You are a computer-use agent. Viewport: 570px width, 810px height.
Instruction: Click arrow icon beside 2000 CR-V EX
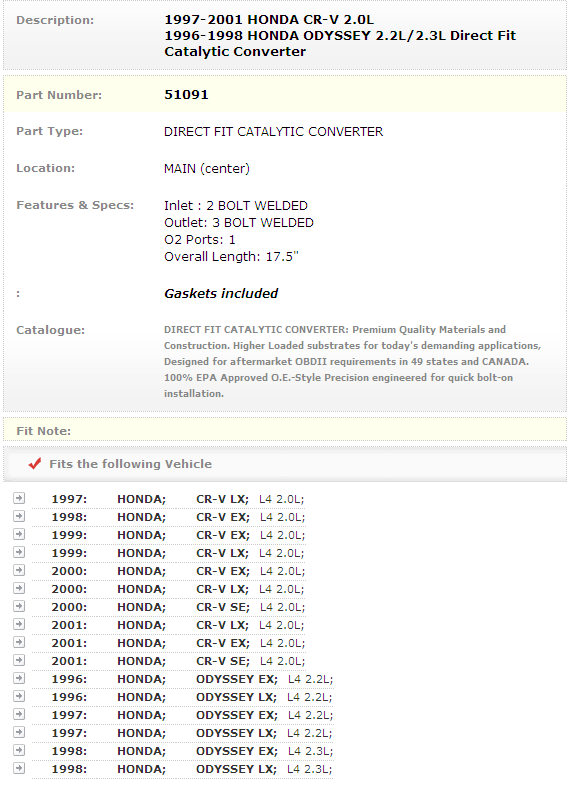pos(19,570)
